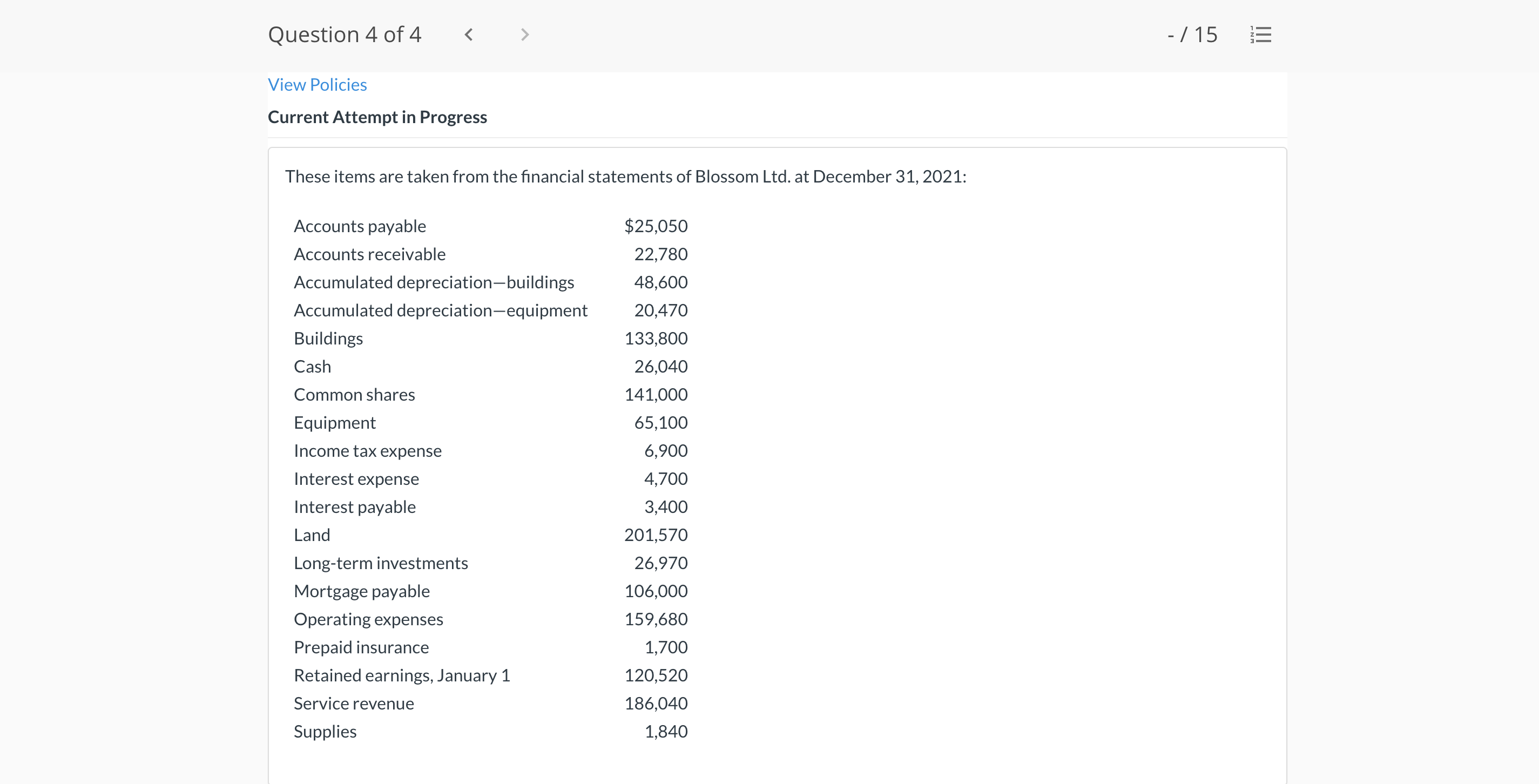This screenshot has width=1539, height=784.
Task: Select the Retained earnings, January 1 label
Action: 401,675
